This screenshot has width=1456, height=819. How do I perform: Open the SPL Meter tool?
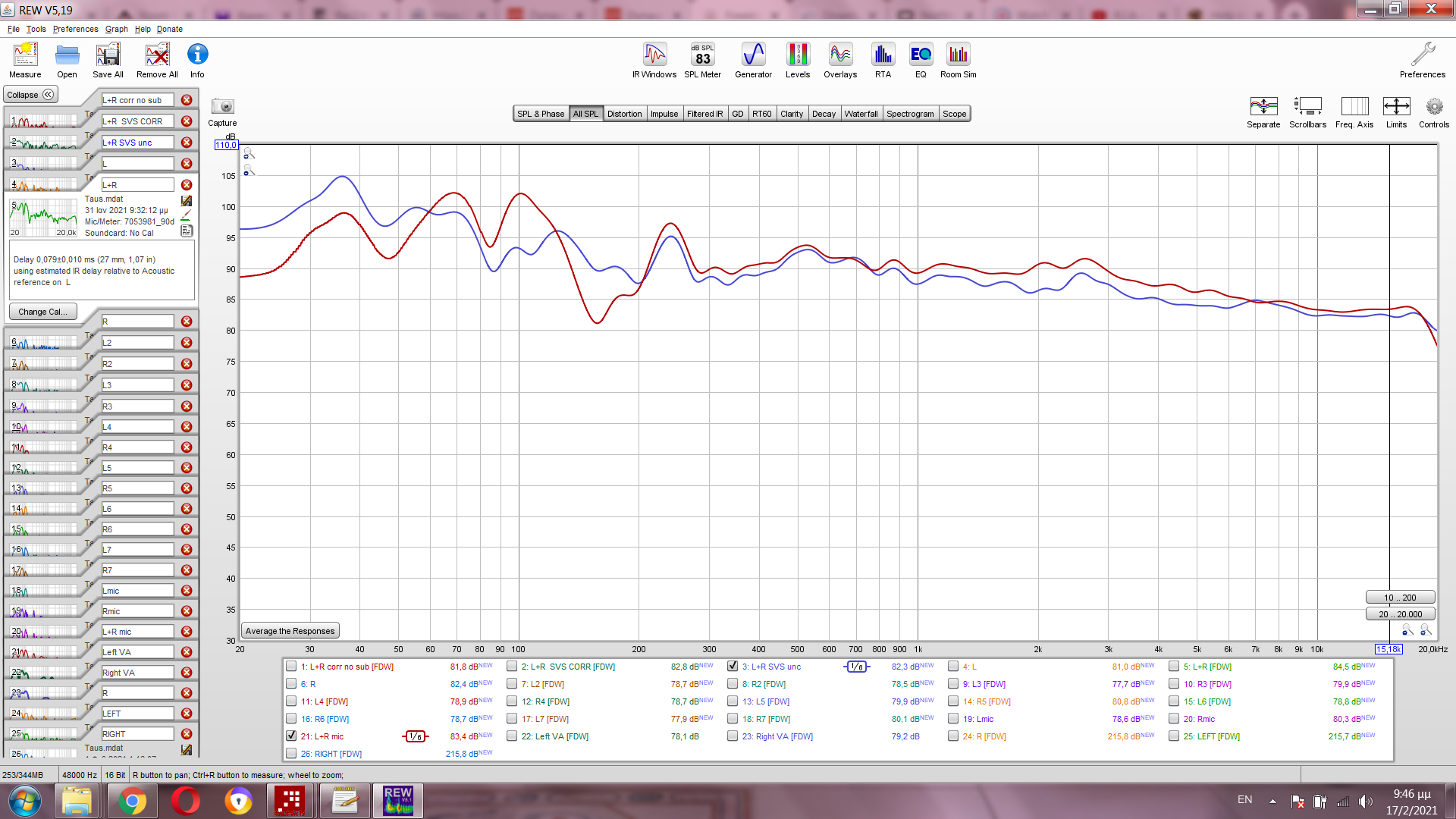[x=702, y=60]
